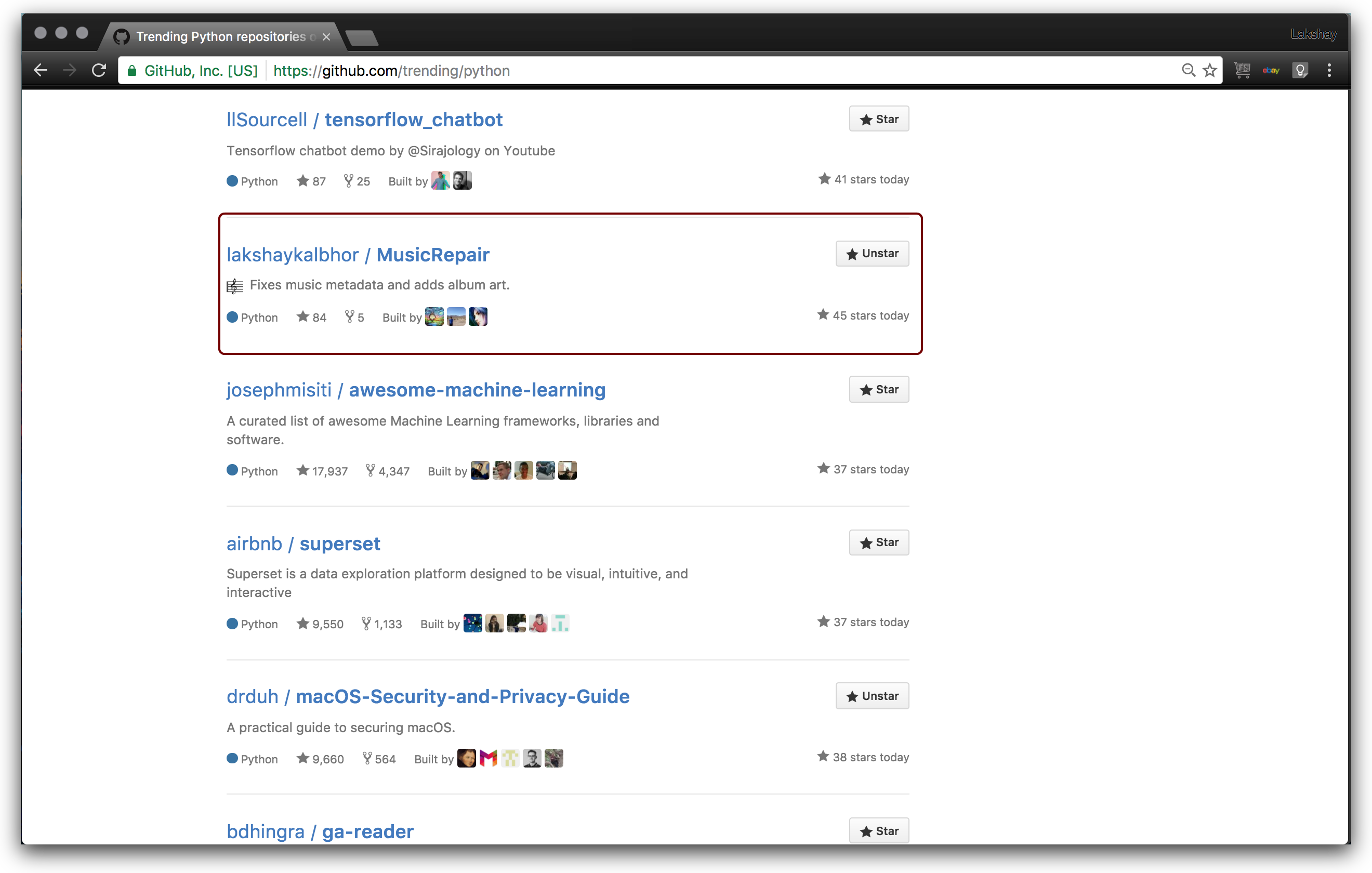Open the awesome-machine-learning repository link

pyautogui.click(x=477, y=390)
